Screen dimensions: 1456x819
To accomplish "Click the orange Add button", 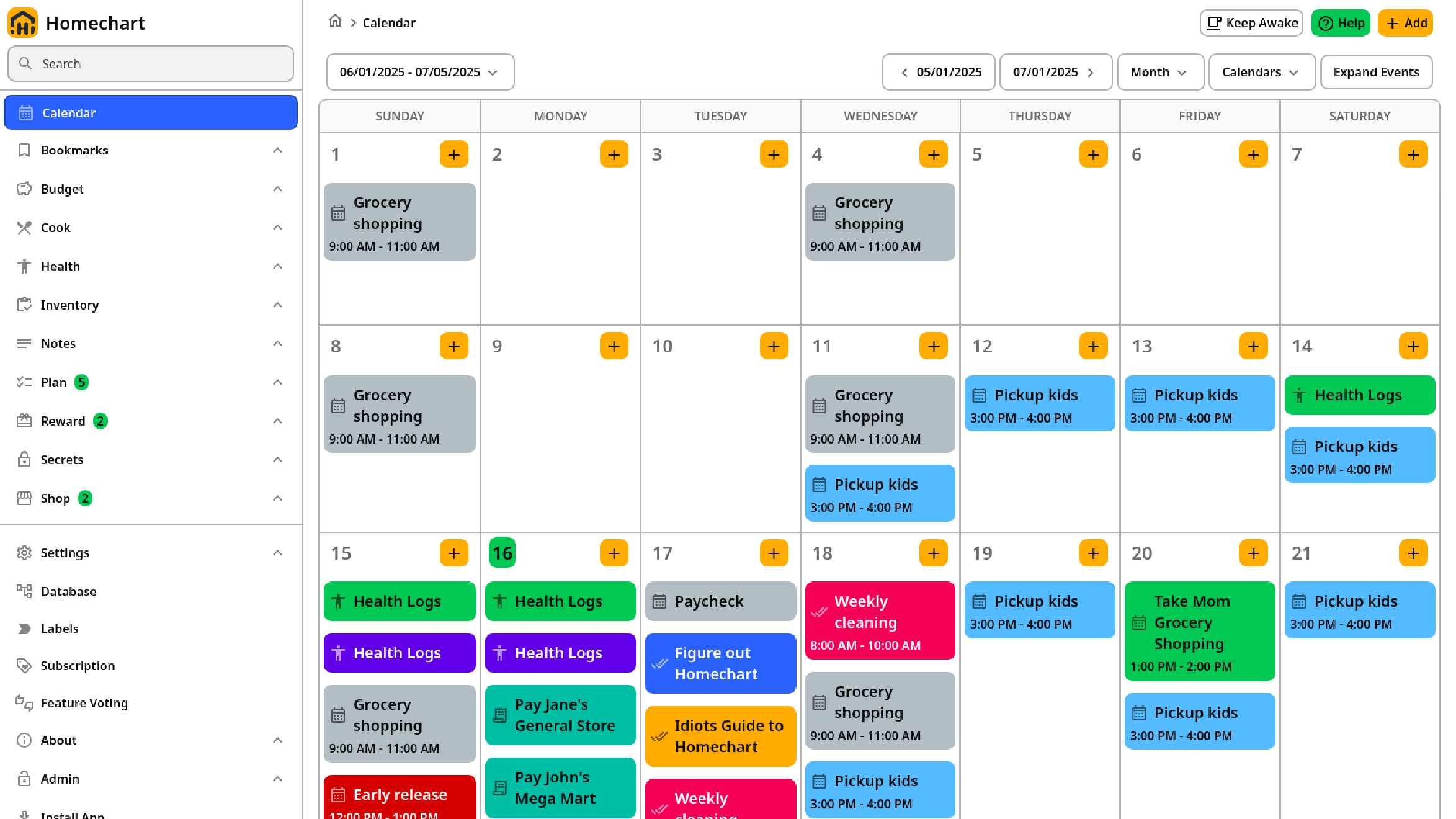I will tap(1405, 23).
